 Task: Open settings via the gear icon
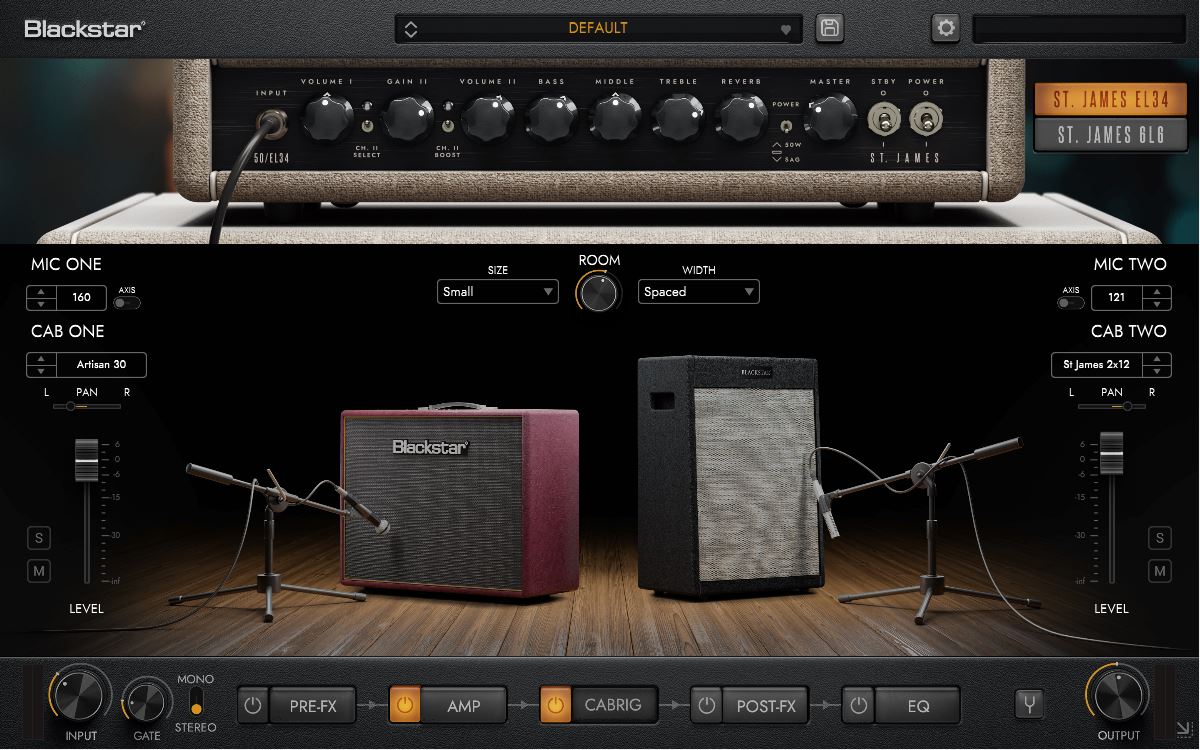coord(944,28)
